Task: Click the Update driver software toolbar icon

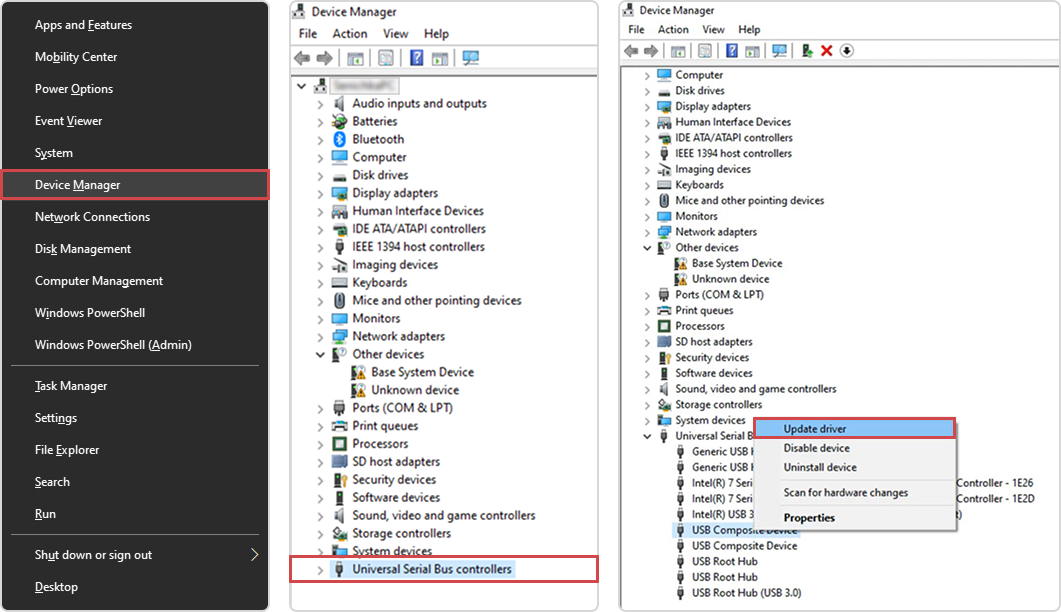Action: point(806,51)
